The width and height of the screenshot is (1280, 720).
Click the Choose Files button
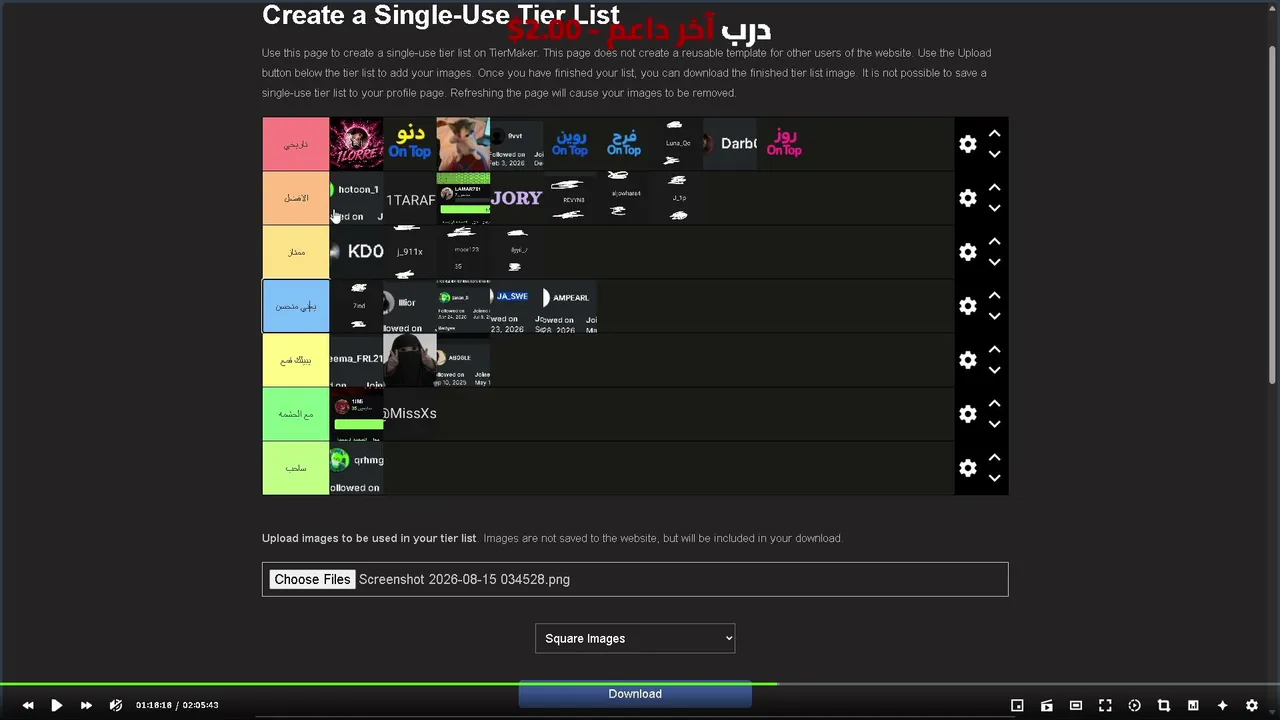pos(312,579)
